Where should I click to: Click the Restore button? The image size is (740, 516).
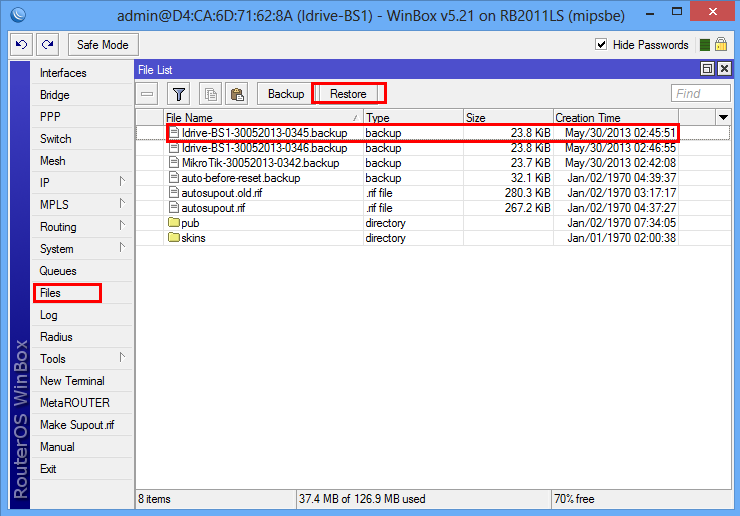coord(348,94)
